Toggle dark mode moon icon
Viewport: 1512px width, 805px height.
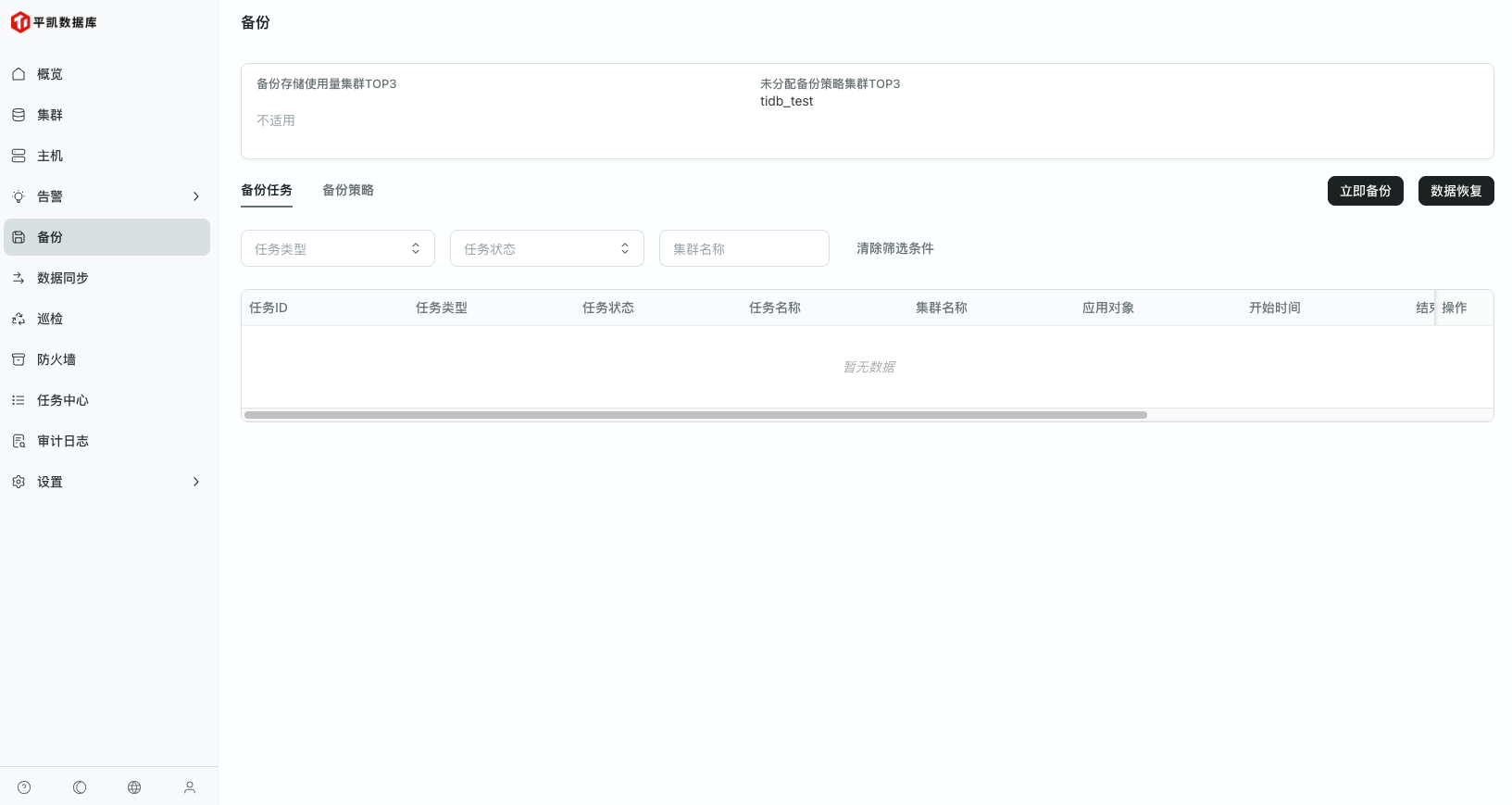coord(80,787)
